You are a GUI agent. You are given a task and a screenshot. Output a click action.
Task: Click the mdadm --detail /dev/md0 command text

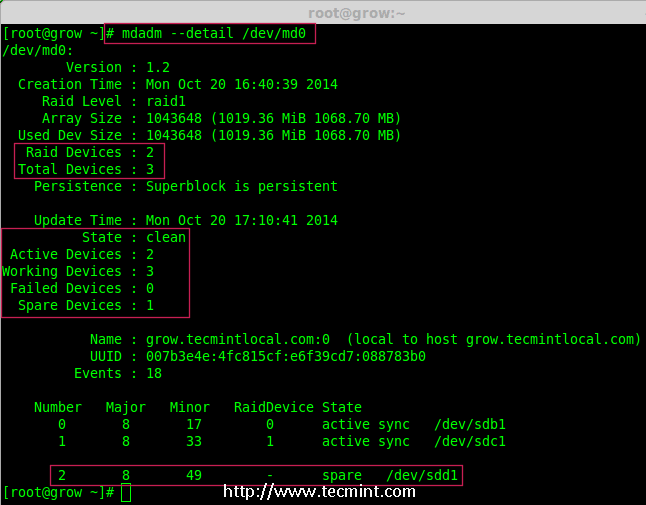(x=211, y=34)
